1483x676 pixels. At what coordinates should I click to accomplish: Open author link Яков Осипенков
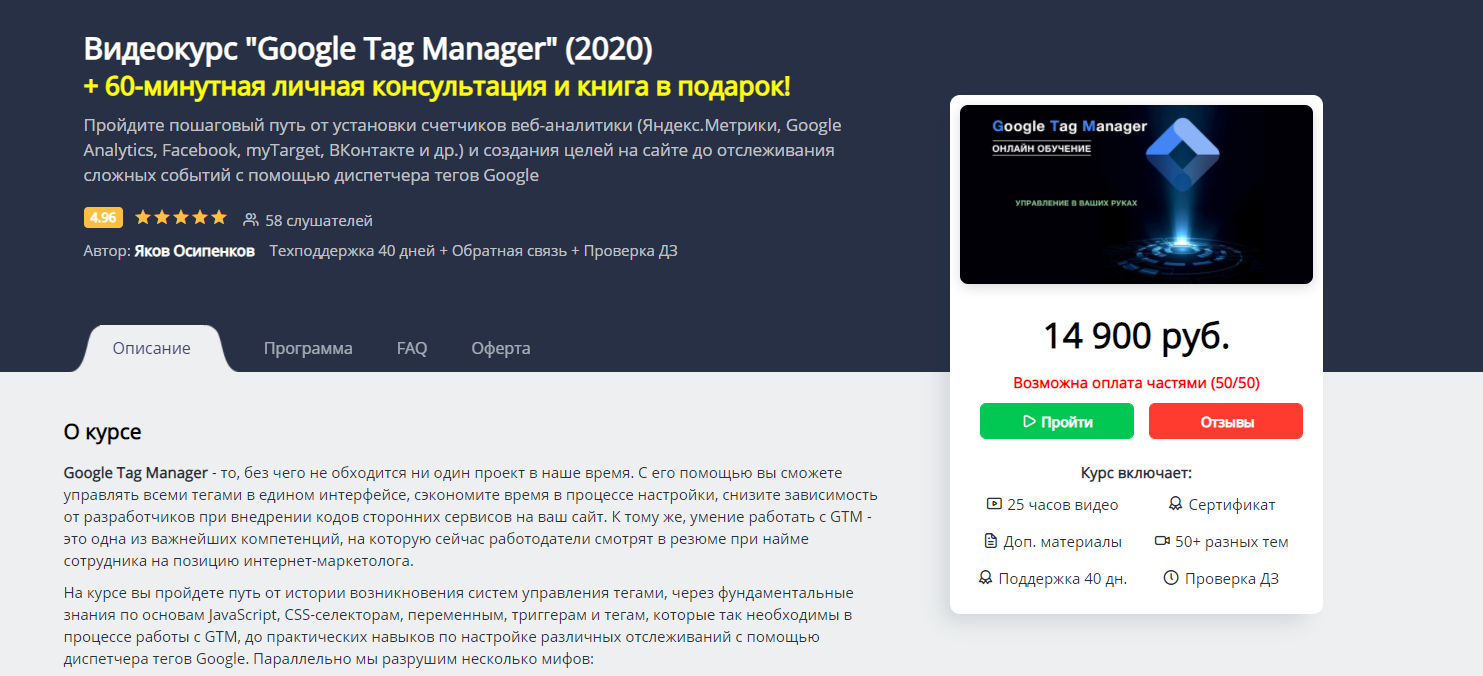pyautogui.click(x=194, y=250)
